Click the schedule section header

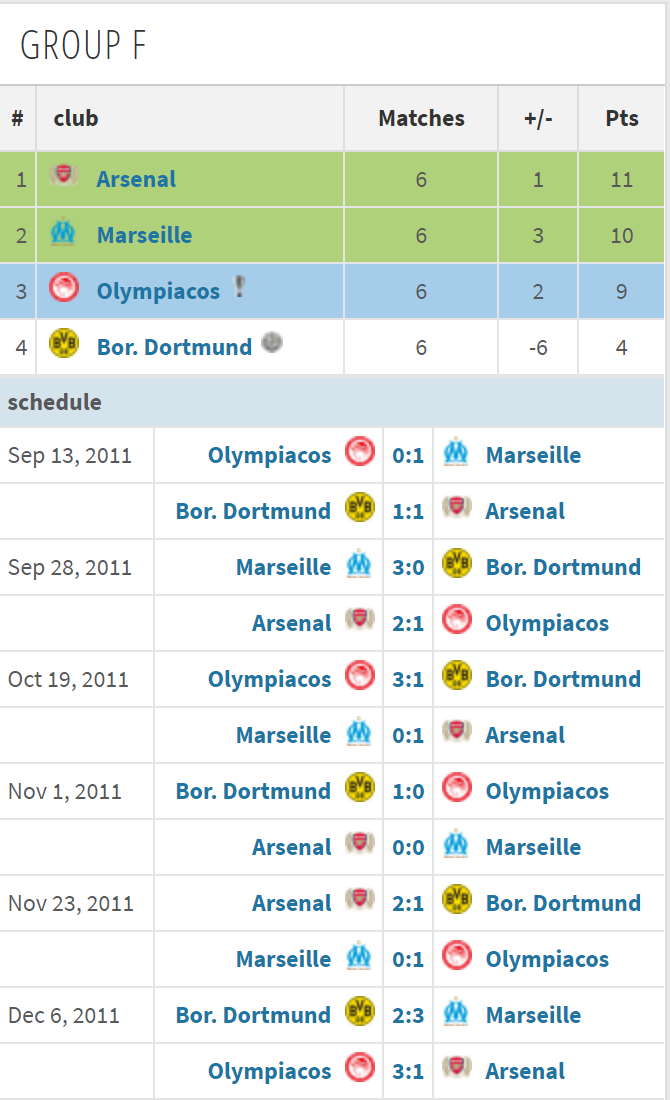[55, 402]
